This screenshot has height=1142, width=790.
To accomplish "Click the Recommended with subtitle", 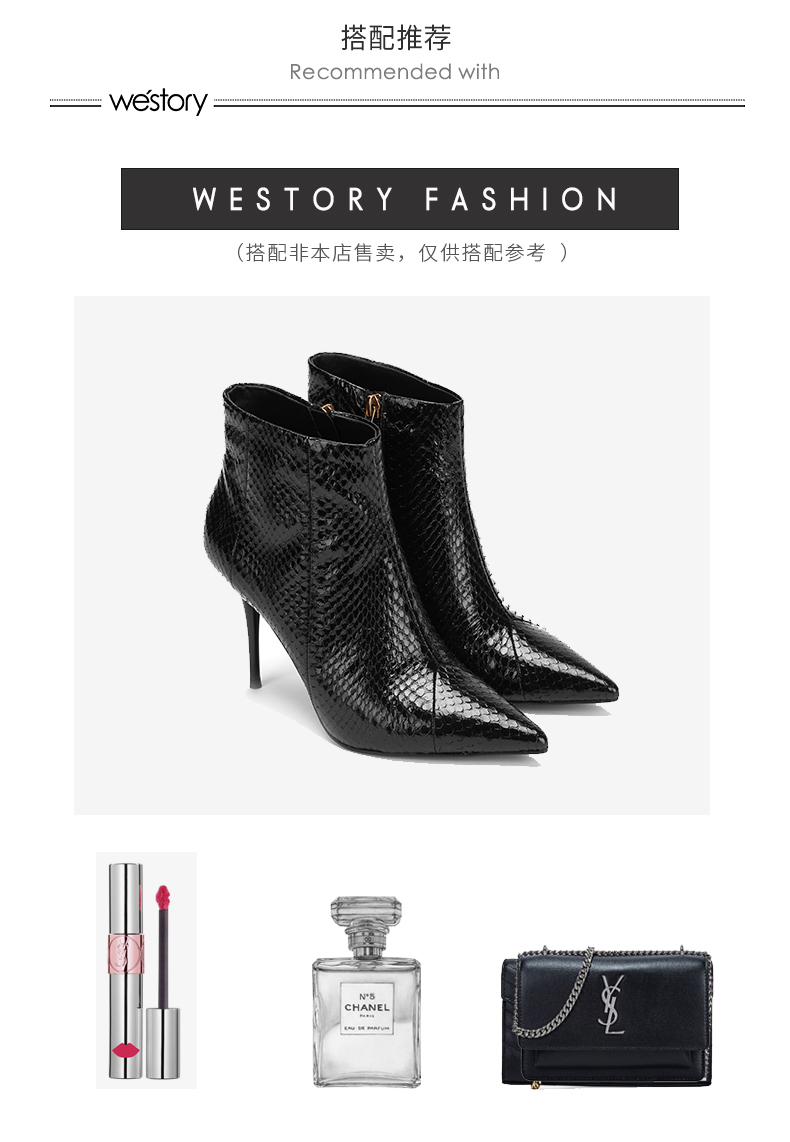I will 395,72.
